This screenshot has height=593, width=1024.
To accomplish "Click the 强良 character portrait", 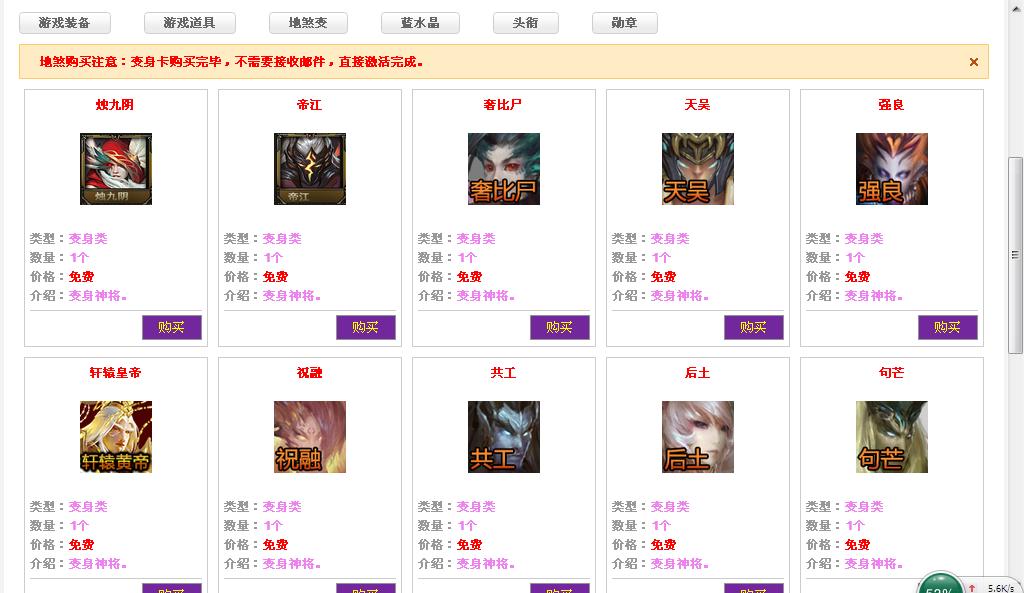I will click(891, 169).
